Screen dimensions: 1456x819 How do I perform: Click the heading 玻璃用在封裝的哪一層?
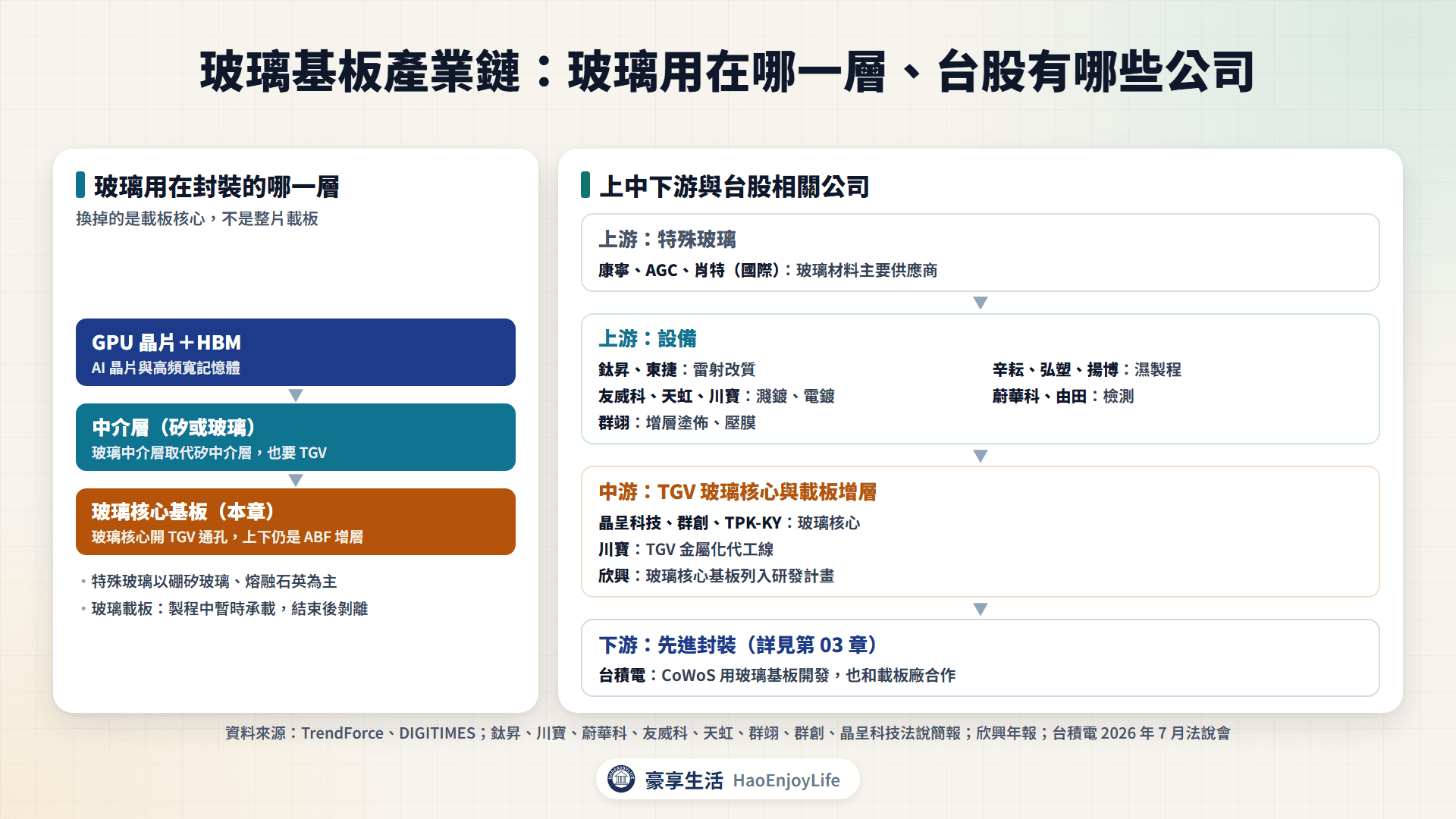pyautogui.click(x=216, y=187)
